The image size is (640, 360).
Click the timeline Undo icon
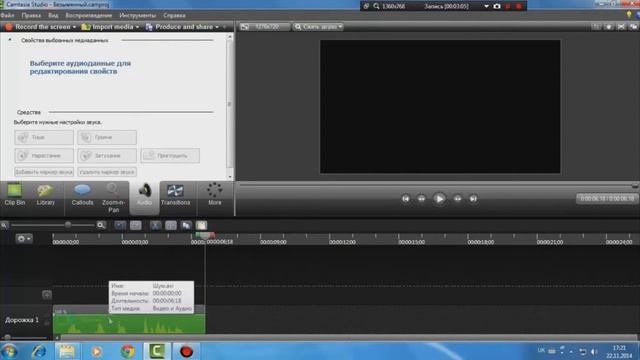(x=120, y=225)
